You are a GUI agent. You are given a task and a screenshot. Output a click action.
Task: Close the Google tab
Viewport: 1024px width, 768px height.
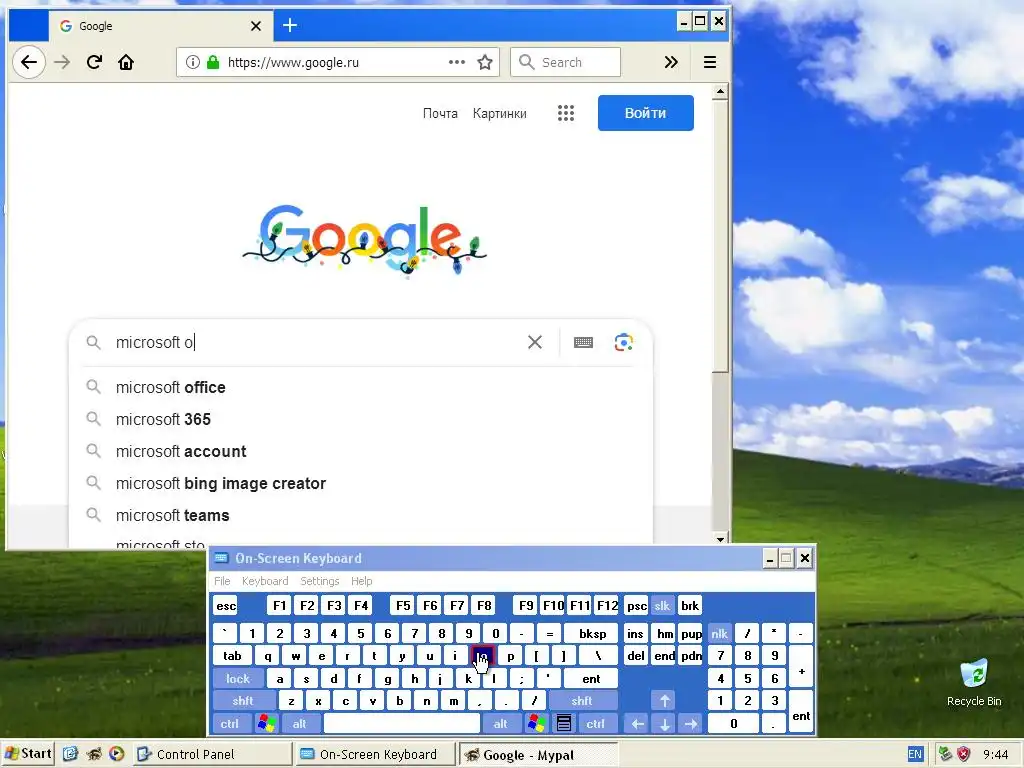coord(256,26)
